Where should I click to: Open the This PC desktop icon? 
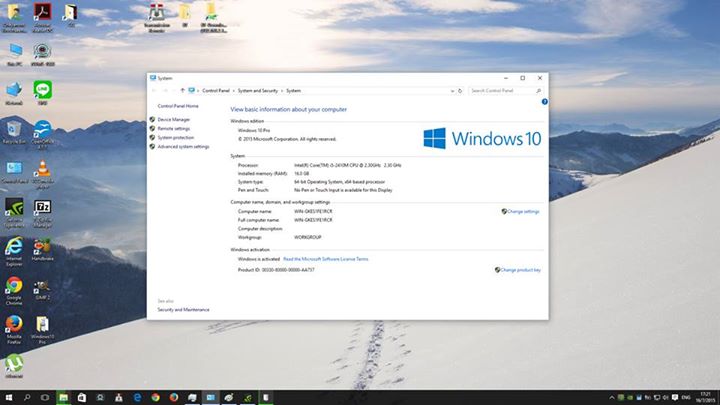click(15, 53)
